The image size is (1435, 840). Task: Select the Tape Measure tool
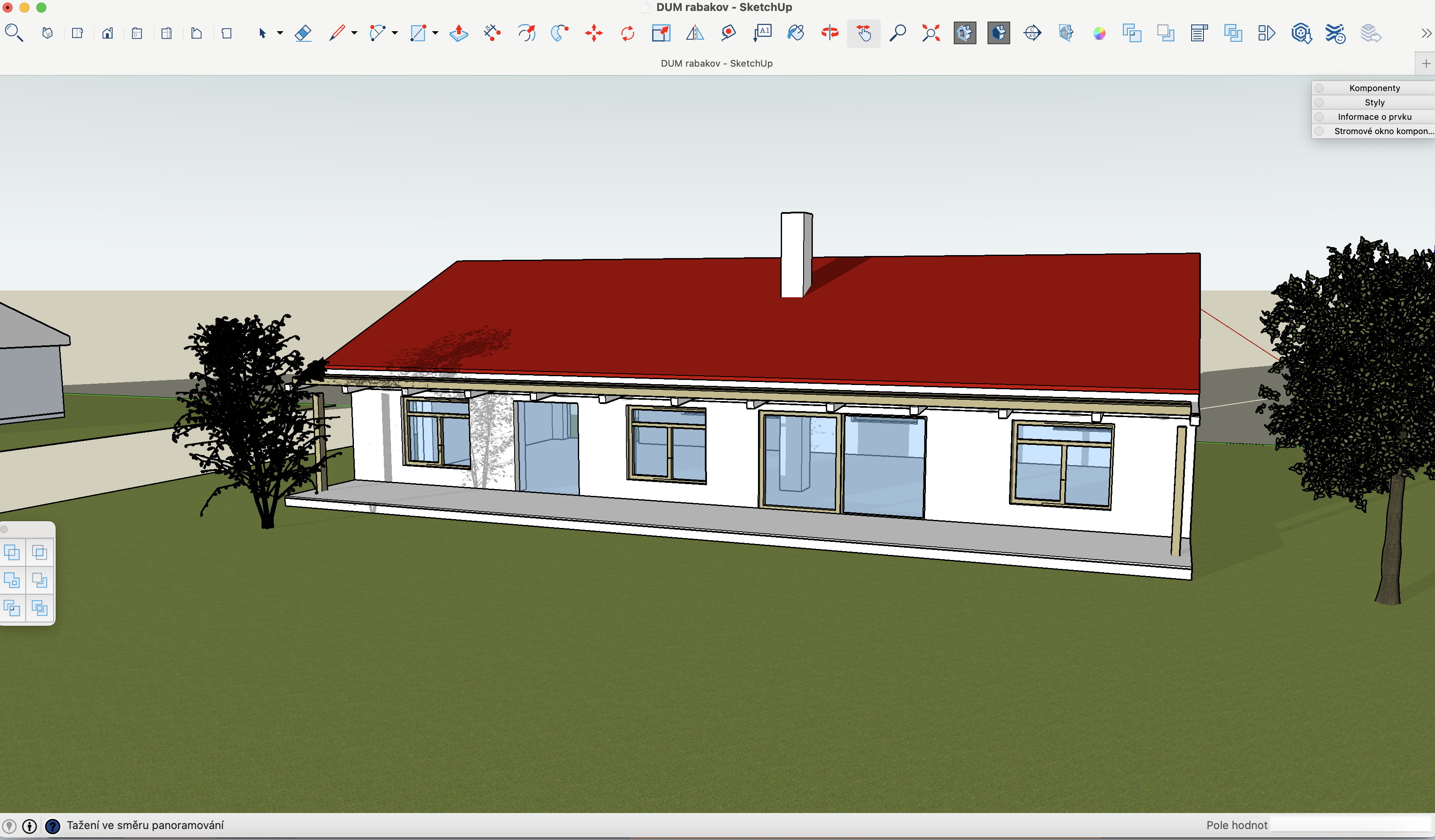tap(728, 33)
